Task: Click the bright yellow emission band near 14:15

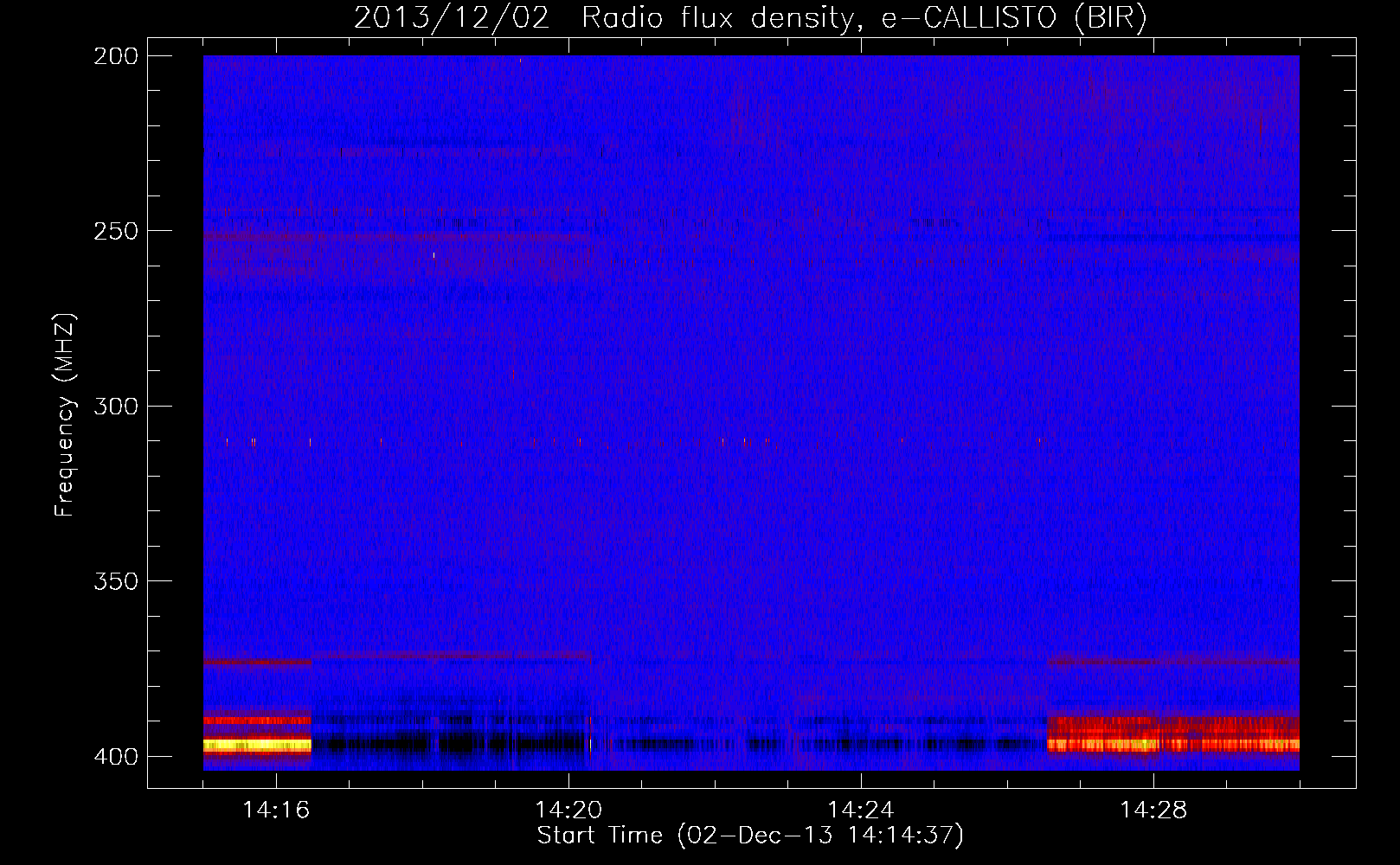Action: coord(257,744)
